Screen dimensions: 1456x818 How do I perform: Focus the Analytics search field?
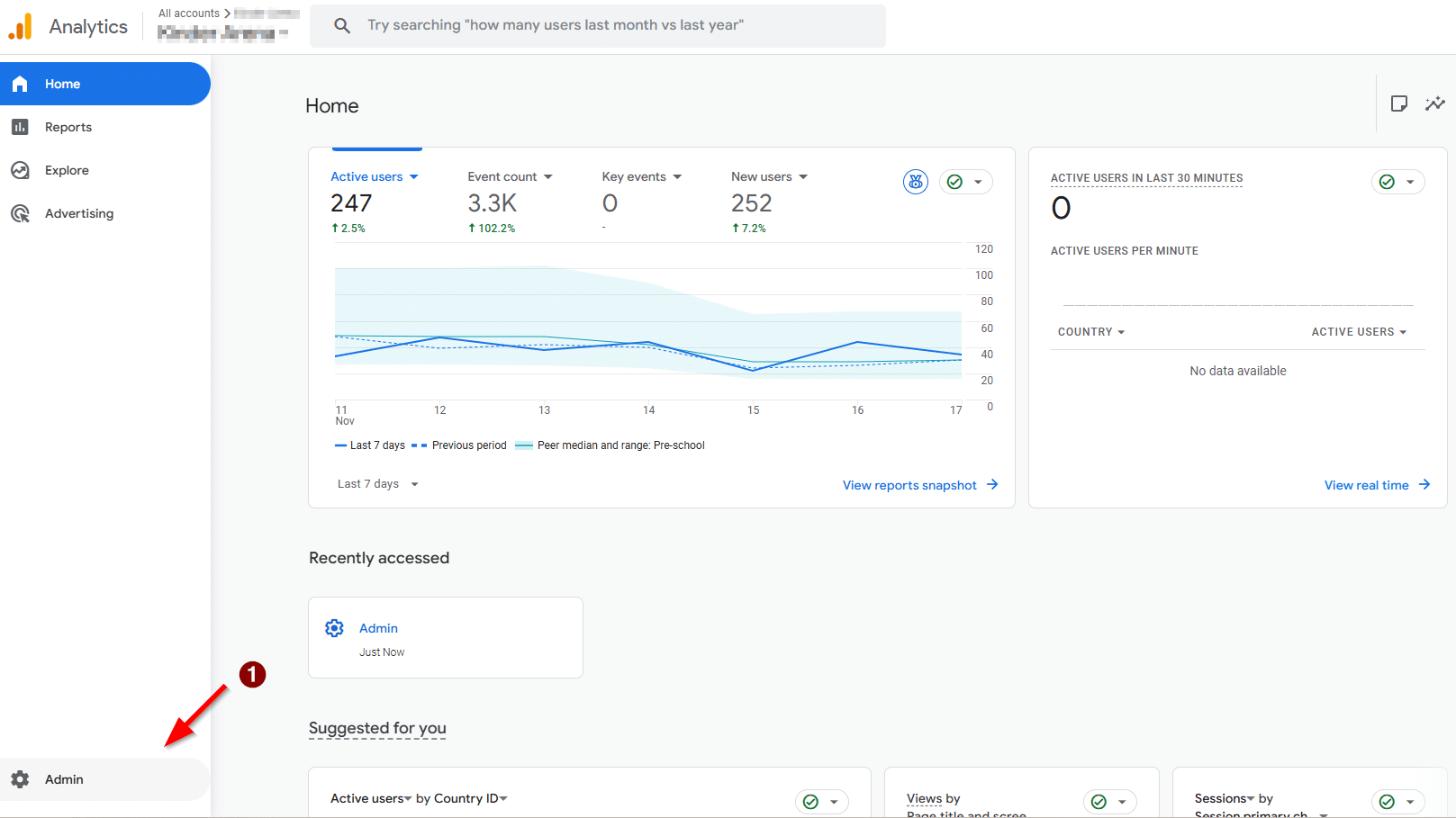(x=598, y=25)
